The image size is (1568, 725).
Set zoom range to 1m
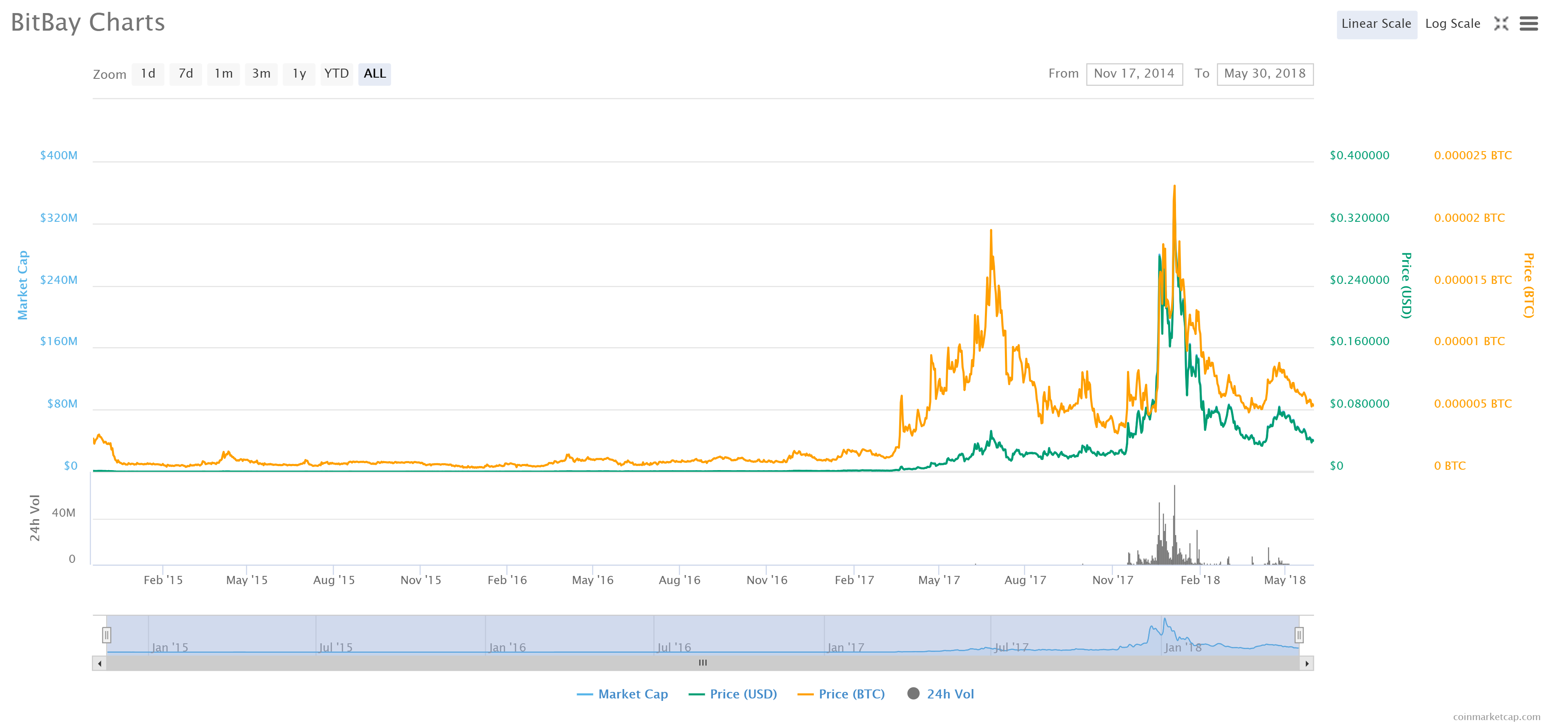223,74
